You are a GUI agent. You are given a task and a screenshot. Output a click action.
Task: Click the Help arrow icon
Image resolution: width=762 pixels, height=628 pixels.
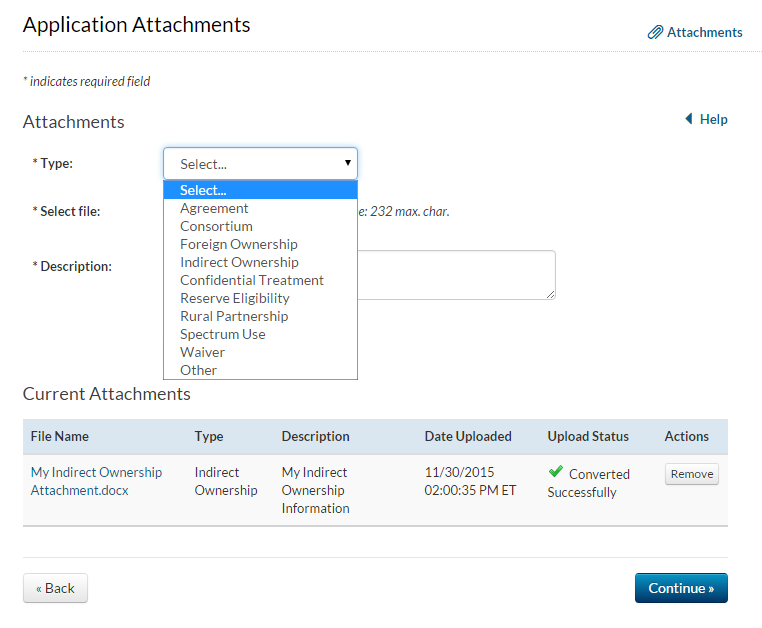point(688,119)
